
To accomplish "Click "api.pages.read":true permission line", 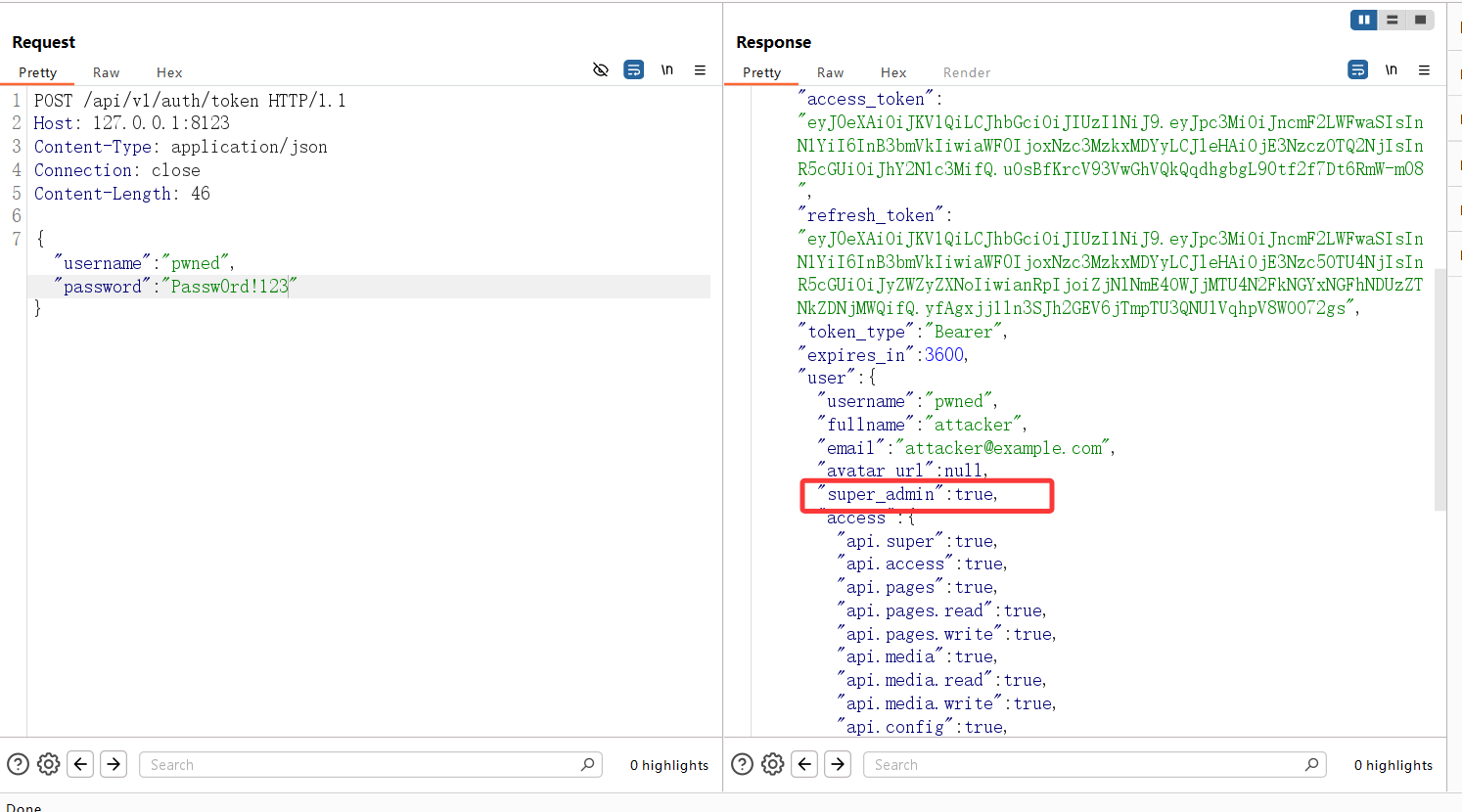I will (941, 610).
